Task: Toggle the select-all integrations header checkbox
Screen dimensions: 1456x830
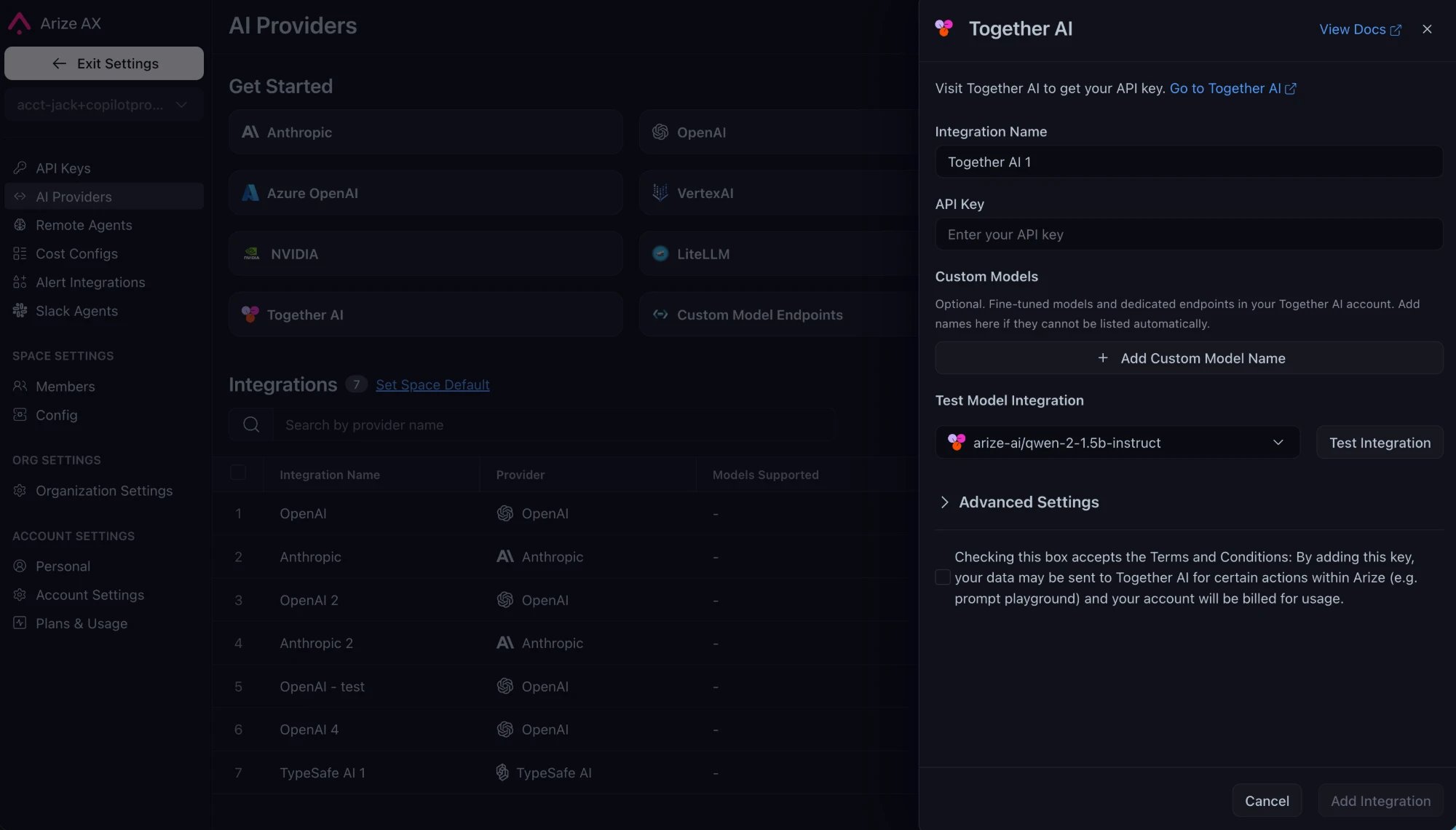Action: 238,473
